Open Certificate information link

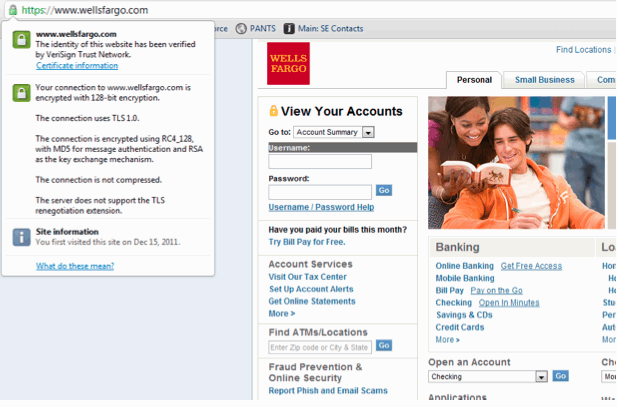tap(77, 65)
